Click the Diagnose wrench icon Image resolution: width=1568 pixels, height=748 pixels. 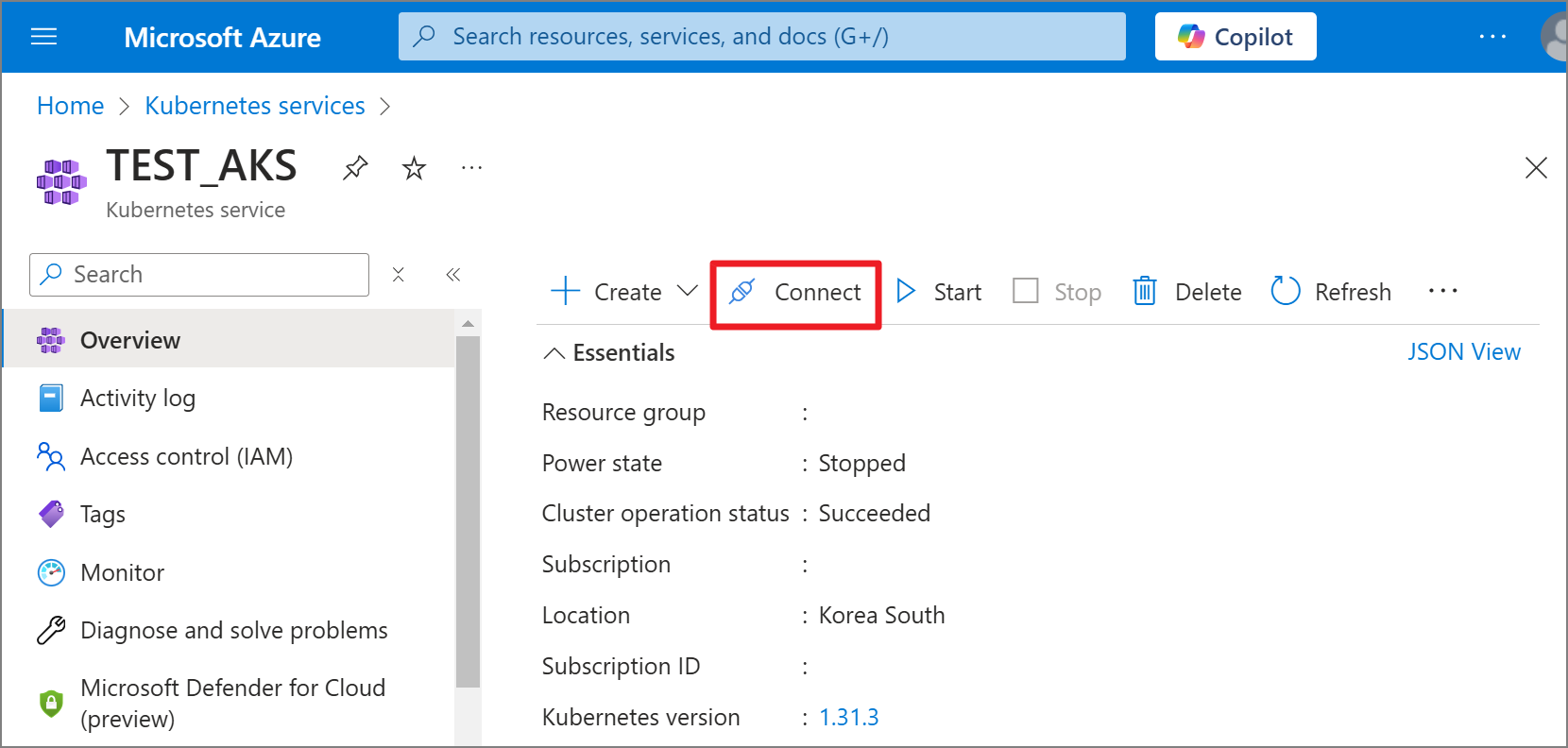click(51, 630)
